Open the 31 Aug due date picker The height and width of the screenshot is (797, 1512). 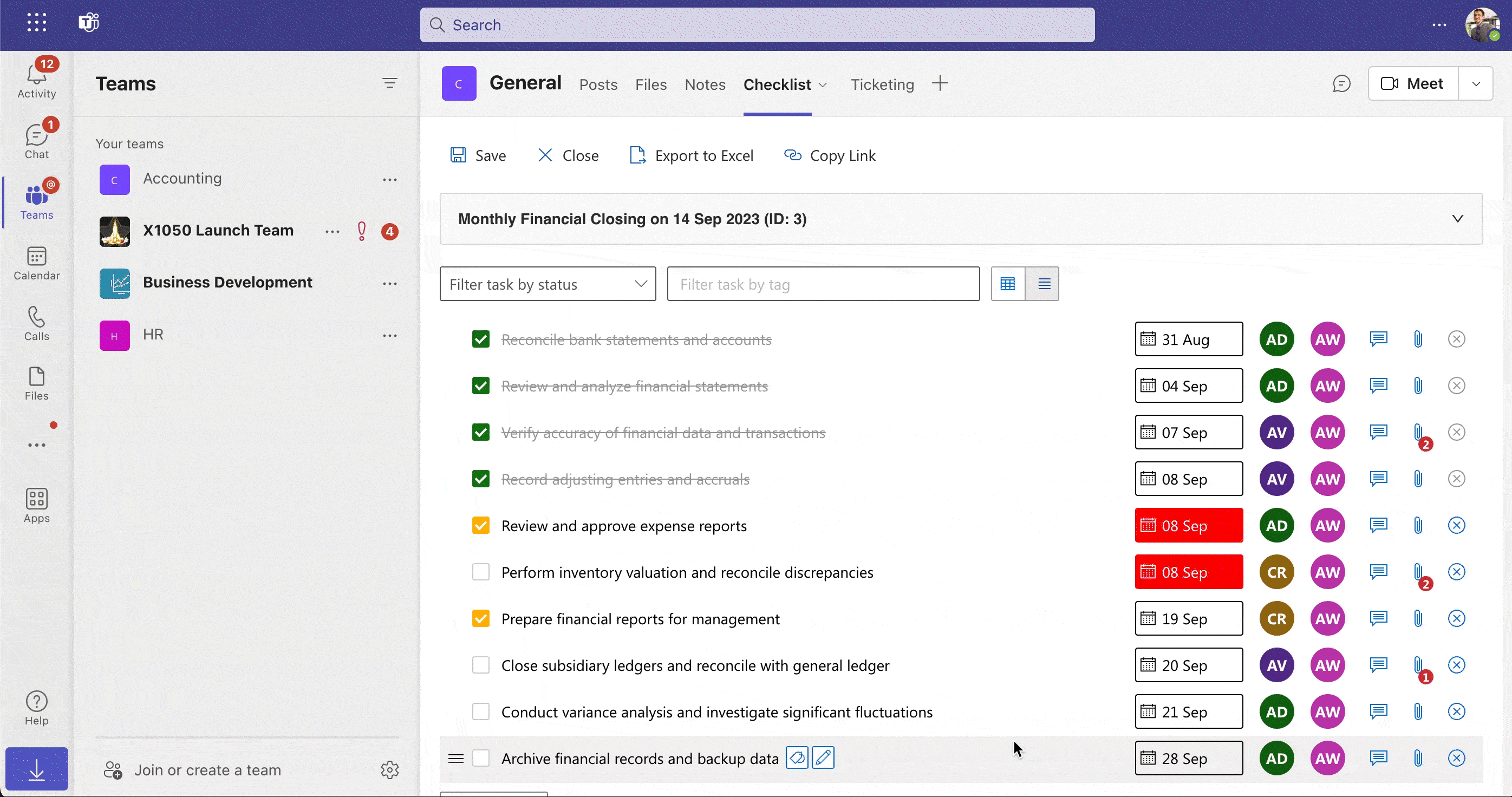pos(1189,339)
